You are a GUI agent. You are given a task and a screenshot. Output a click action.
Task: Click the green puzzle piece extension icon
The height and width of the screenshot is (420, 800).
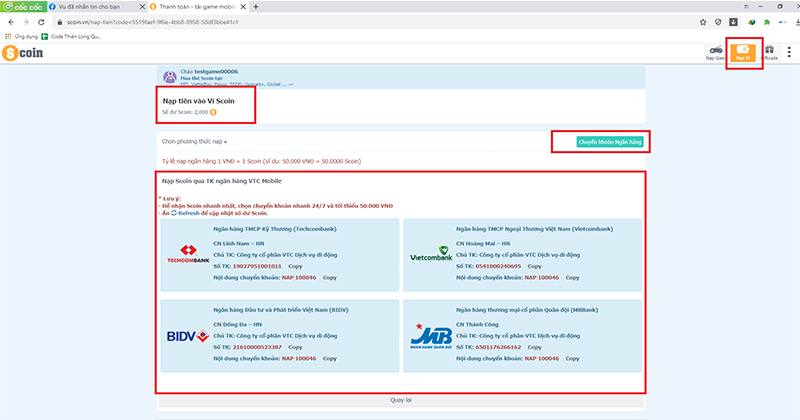766,22
